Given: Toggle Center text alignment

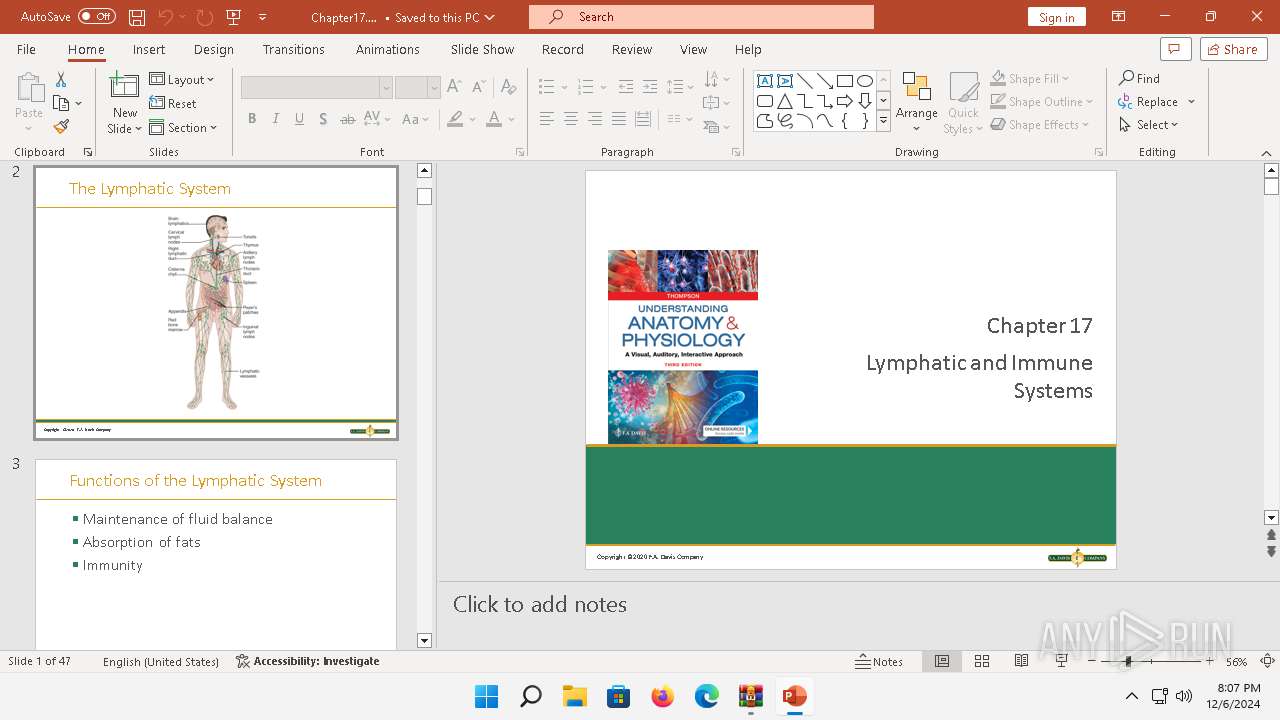Looking at the screenshot, I should pos(571,119).
